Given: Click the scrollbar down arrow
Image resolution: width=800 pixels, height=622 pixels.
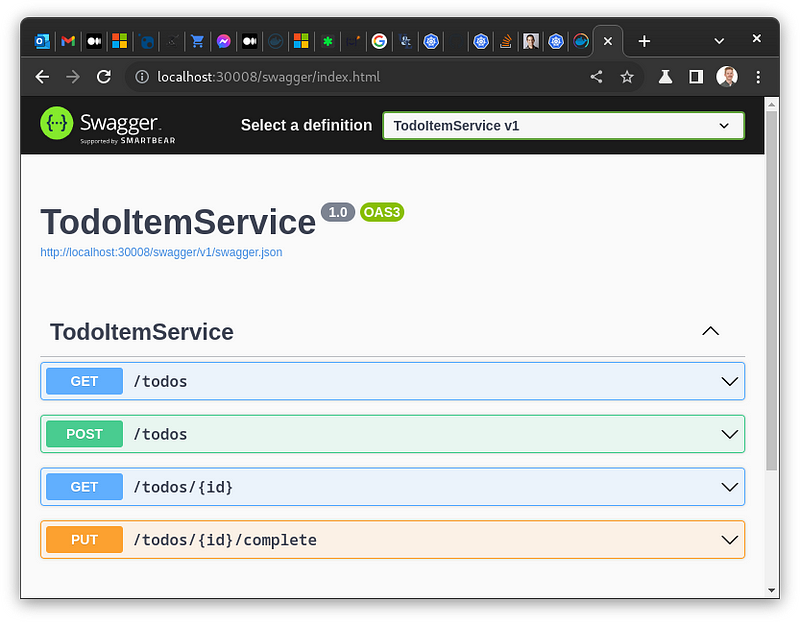Looking at the screenshot, I should (x=771, y=590).
